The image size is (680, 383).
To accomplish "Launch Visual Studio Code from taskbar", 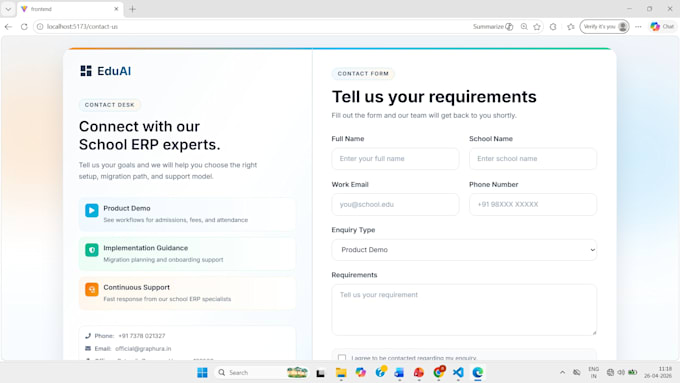I will point(458,373).
